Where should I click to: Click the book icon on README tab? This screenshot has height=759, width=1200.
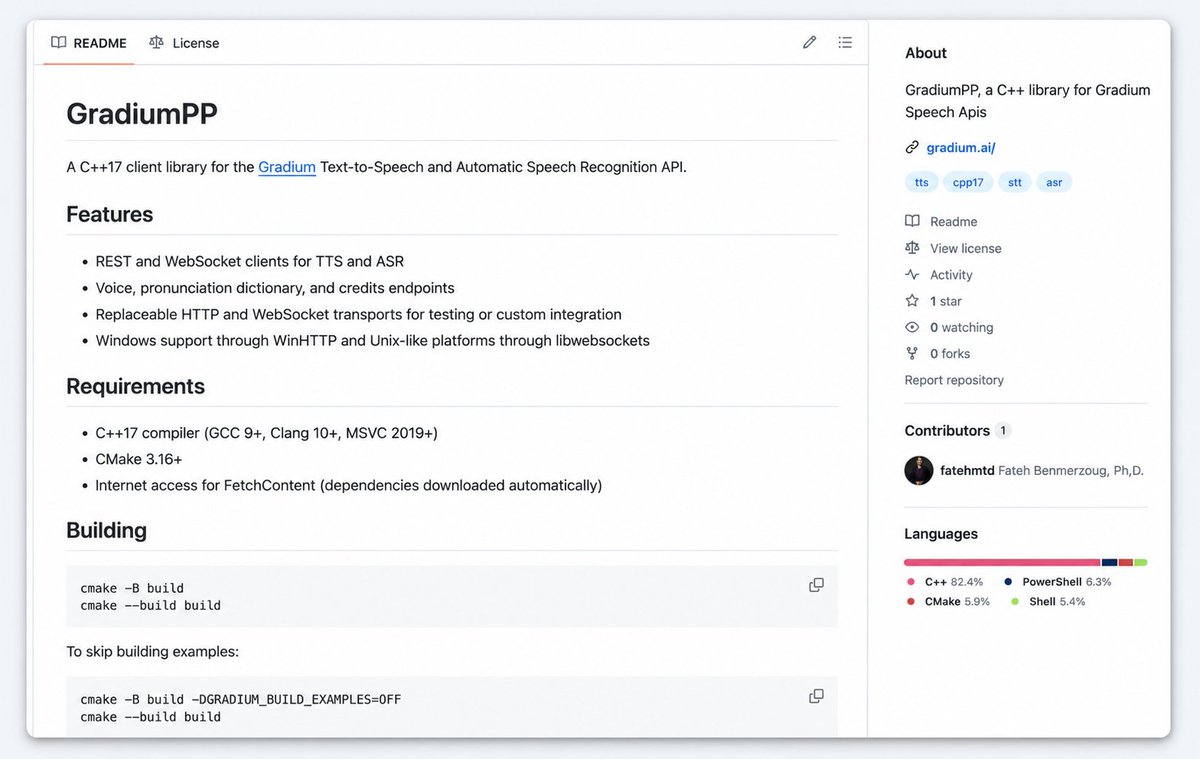[x=59, y=43]
